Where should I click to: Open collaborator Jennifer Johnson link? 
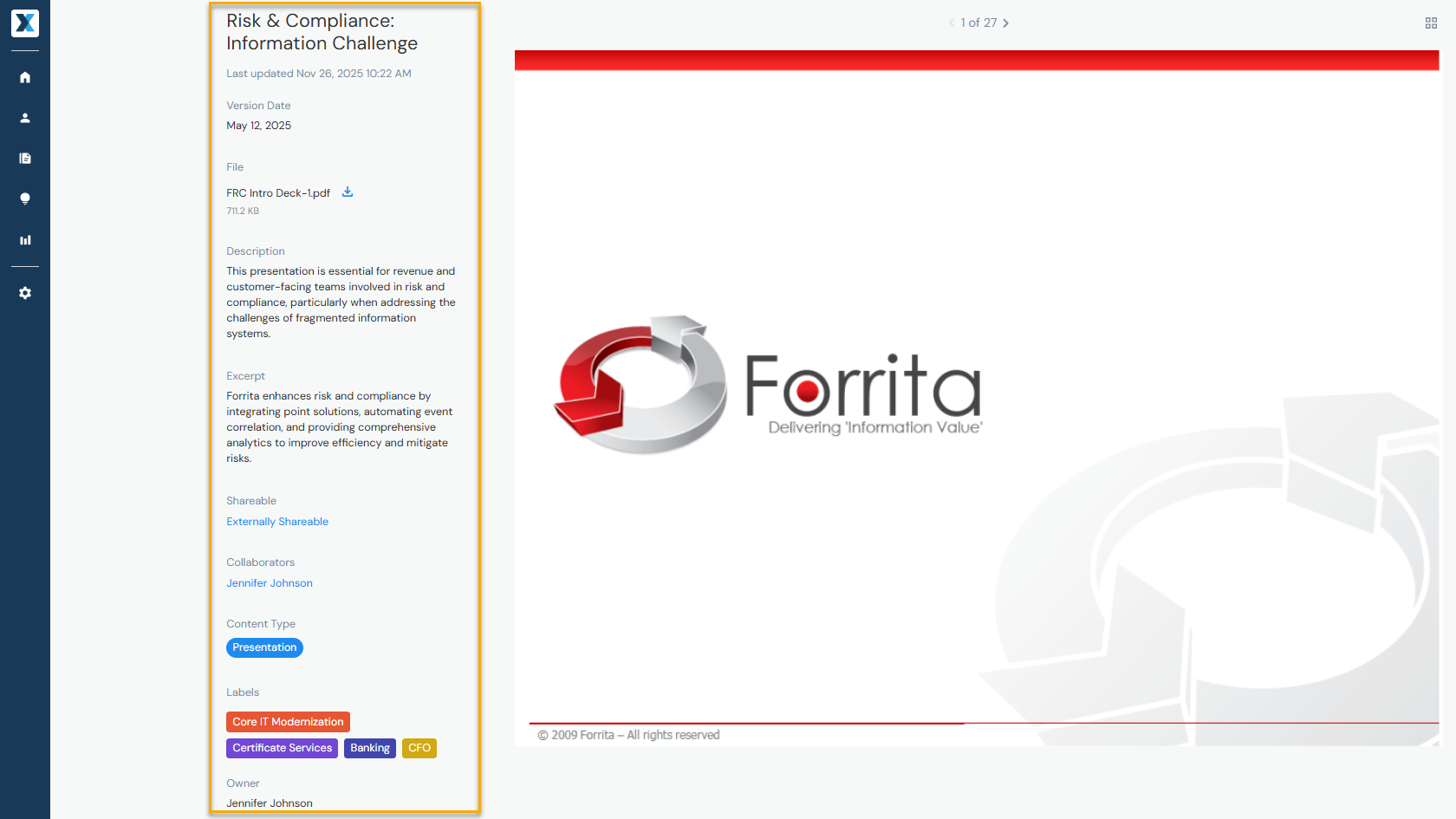(270, 583)
